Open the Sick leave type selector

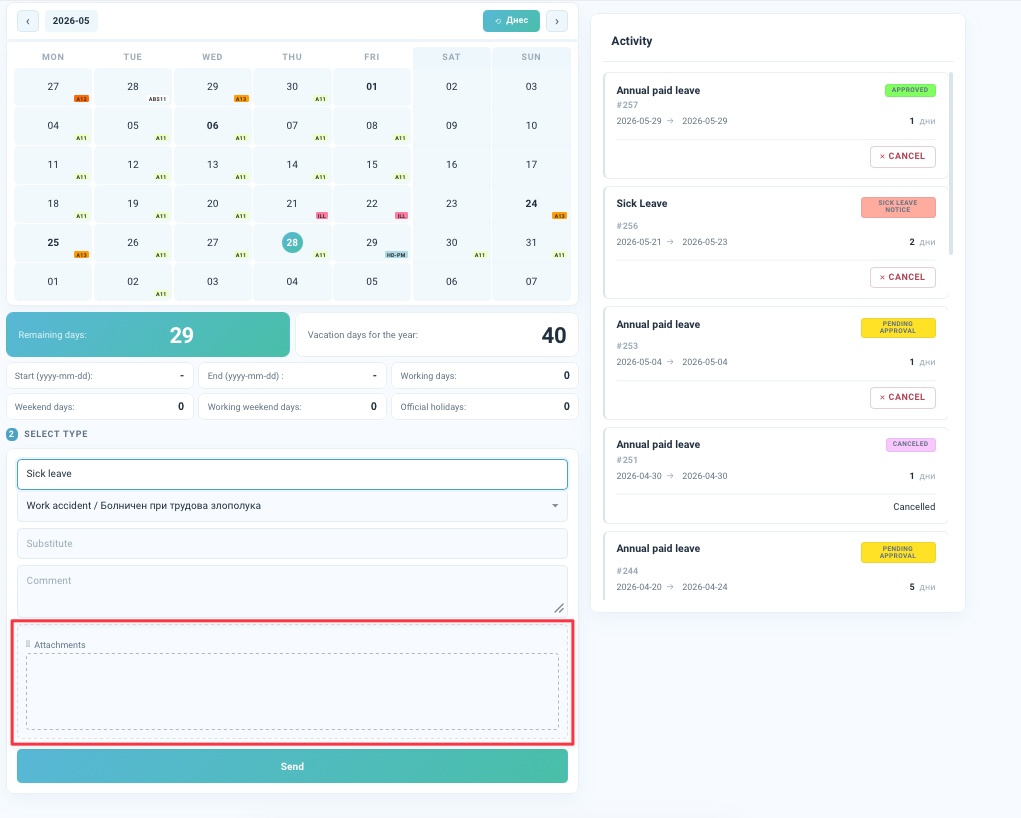[292, 474]
